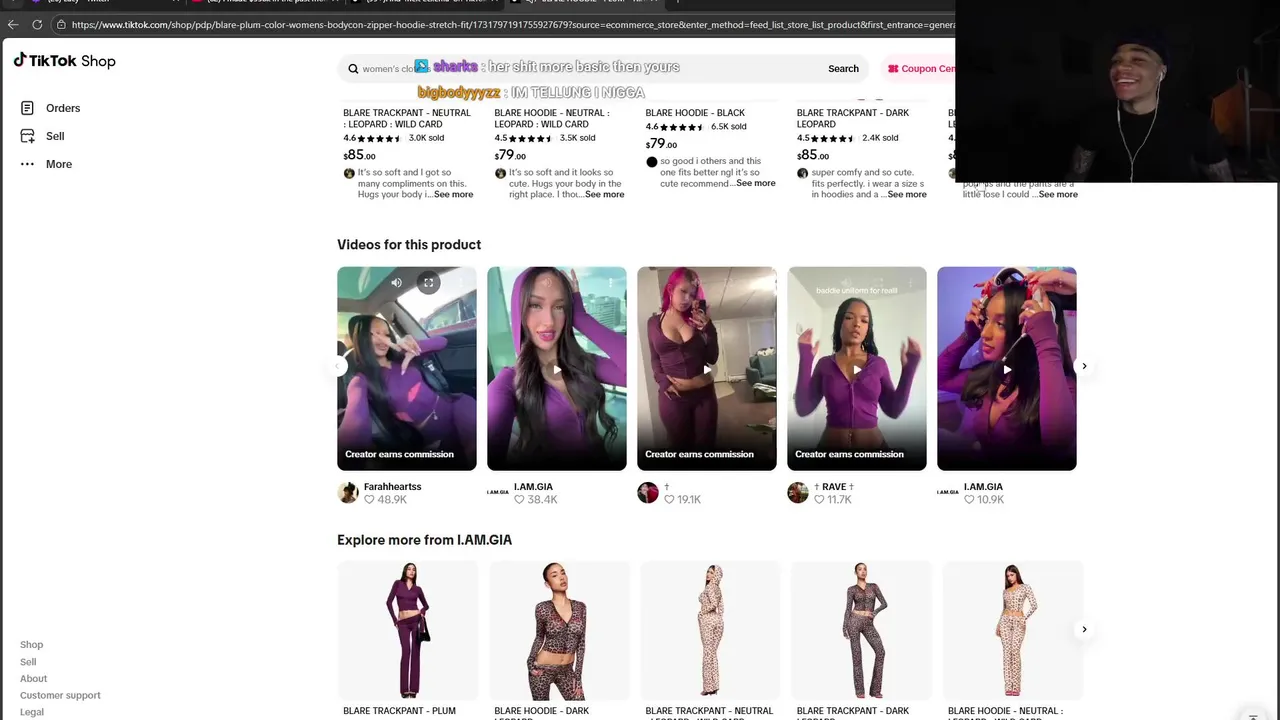Show previous videos with left carousel arrow
The width and height of the screenshot is (1280, 720).
click(340, 366)
